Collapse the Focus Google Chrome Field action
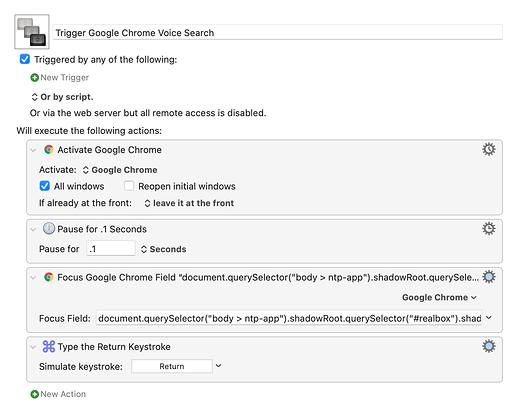 (x=33, y=277)
